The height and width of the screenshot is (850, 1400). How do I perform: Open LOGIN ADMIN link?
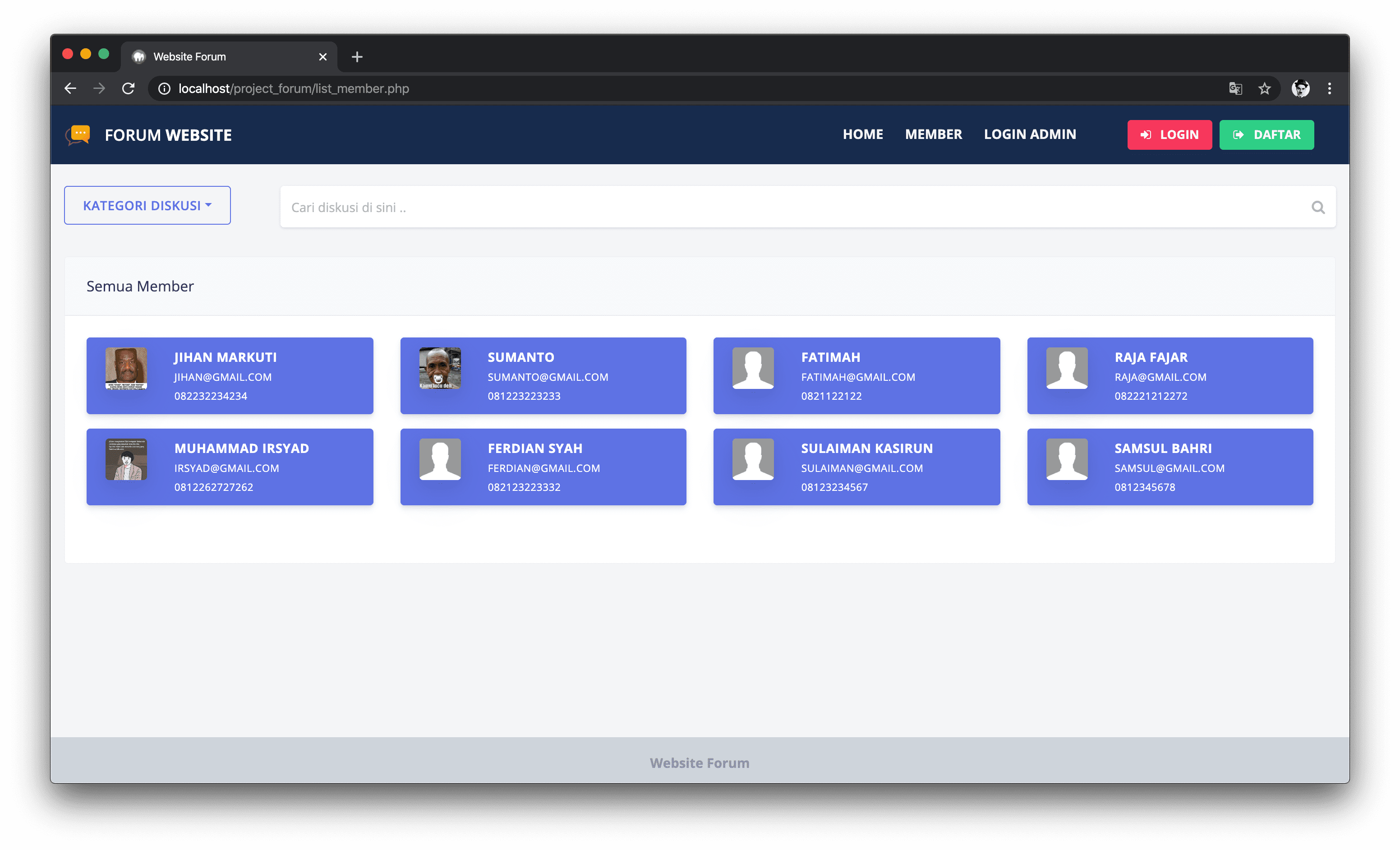point(1030,134)
